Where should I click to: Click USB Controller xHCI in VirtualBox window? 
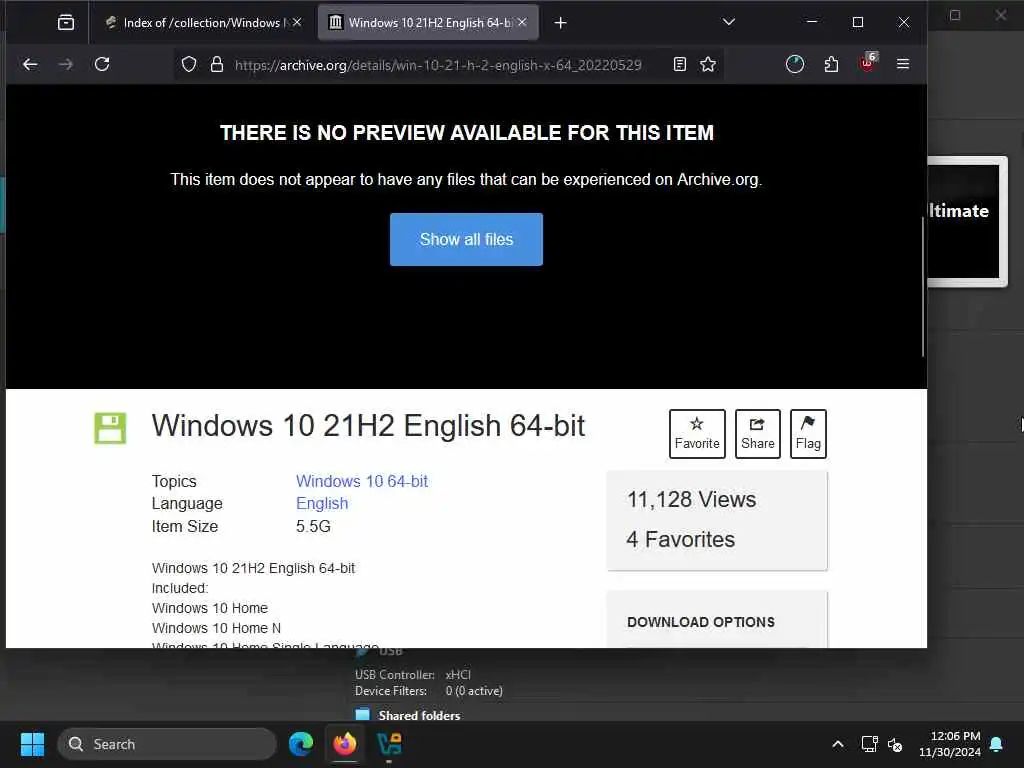tap(413, 675)
